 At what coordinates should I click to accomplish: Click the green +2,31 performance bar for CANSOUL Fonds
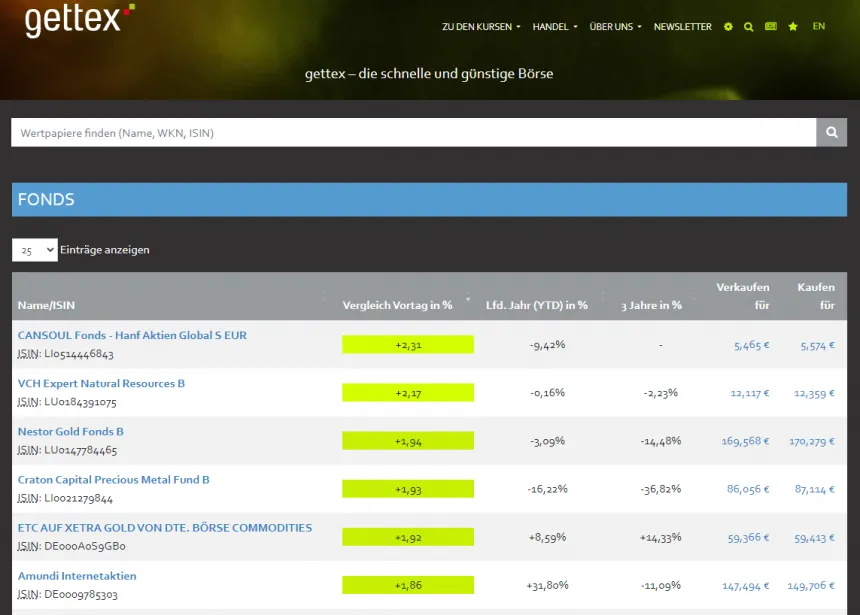coord(407,344)
